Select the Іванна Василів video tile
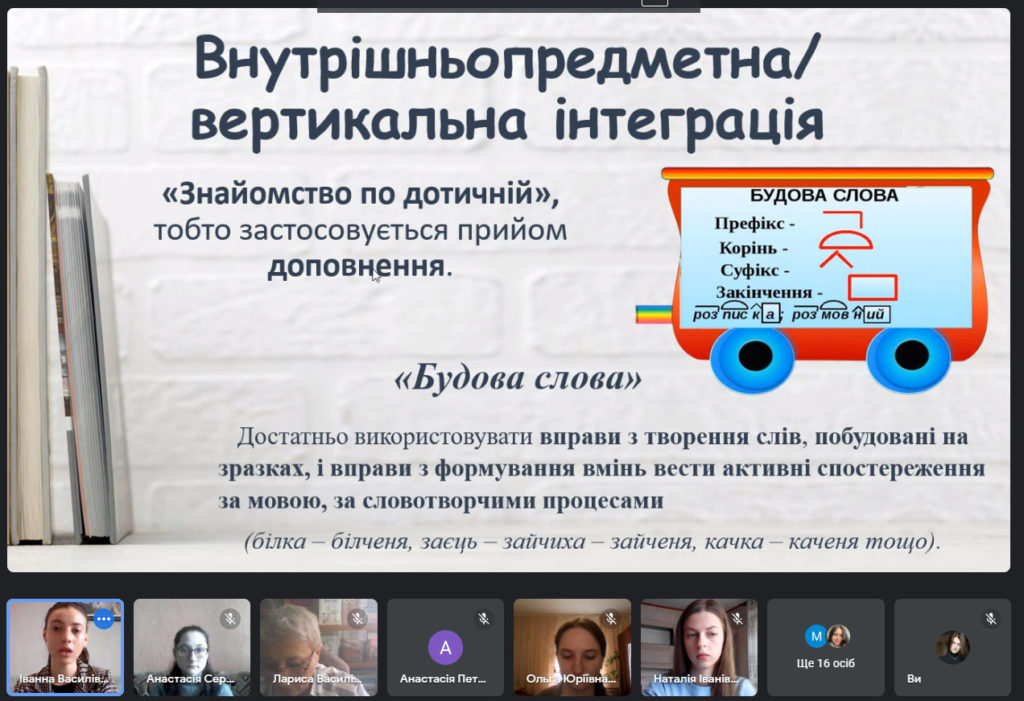 65,647
